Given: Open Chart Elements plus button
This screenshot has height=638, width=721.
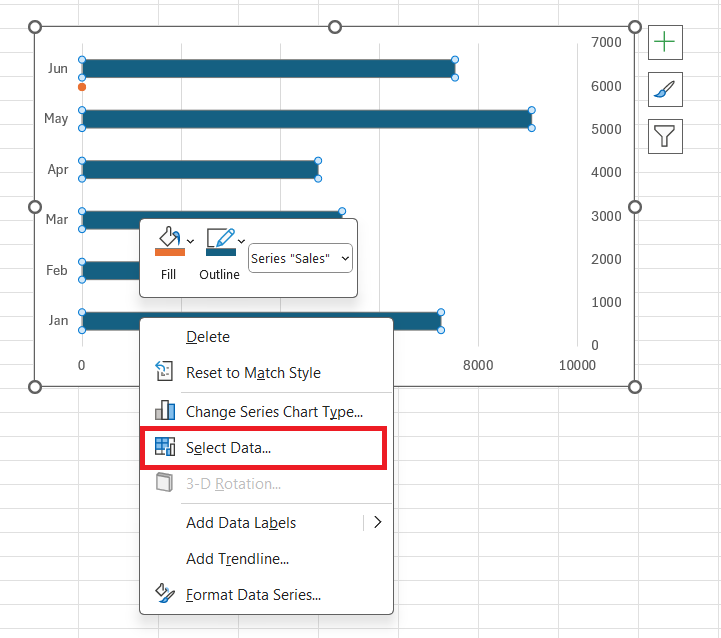Looking at the screenshot, I should tap(665, 42).
